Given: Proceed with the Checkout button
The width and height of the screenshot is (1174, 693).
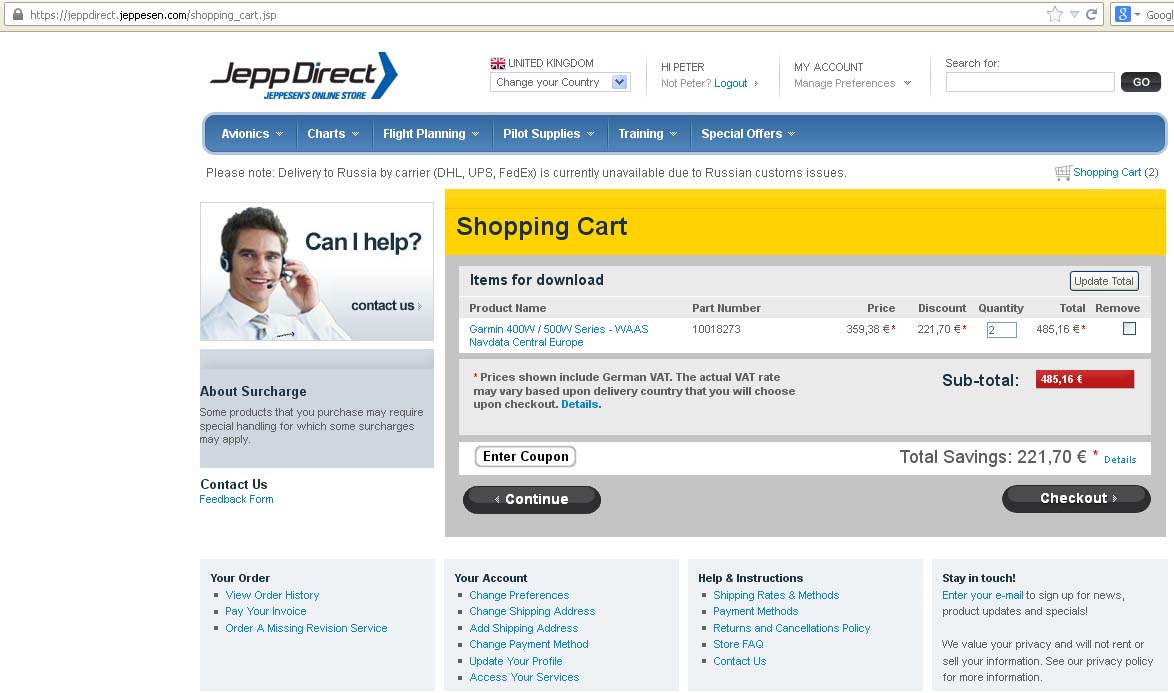Looking at the screenshot, I should pos(1076,498).
